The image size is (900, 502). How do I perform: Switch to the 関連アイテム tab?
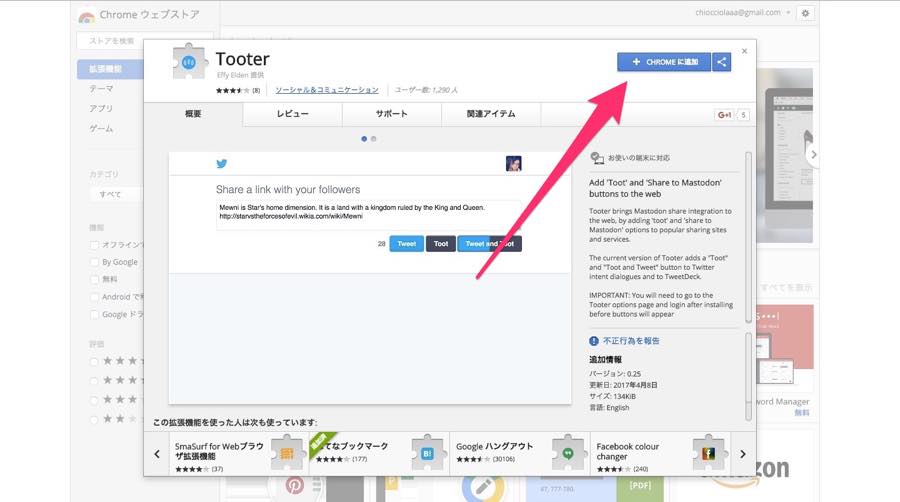(491, 114)
